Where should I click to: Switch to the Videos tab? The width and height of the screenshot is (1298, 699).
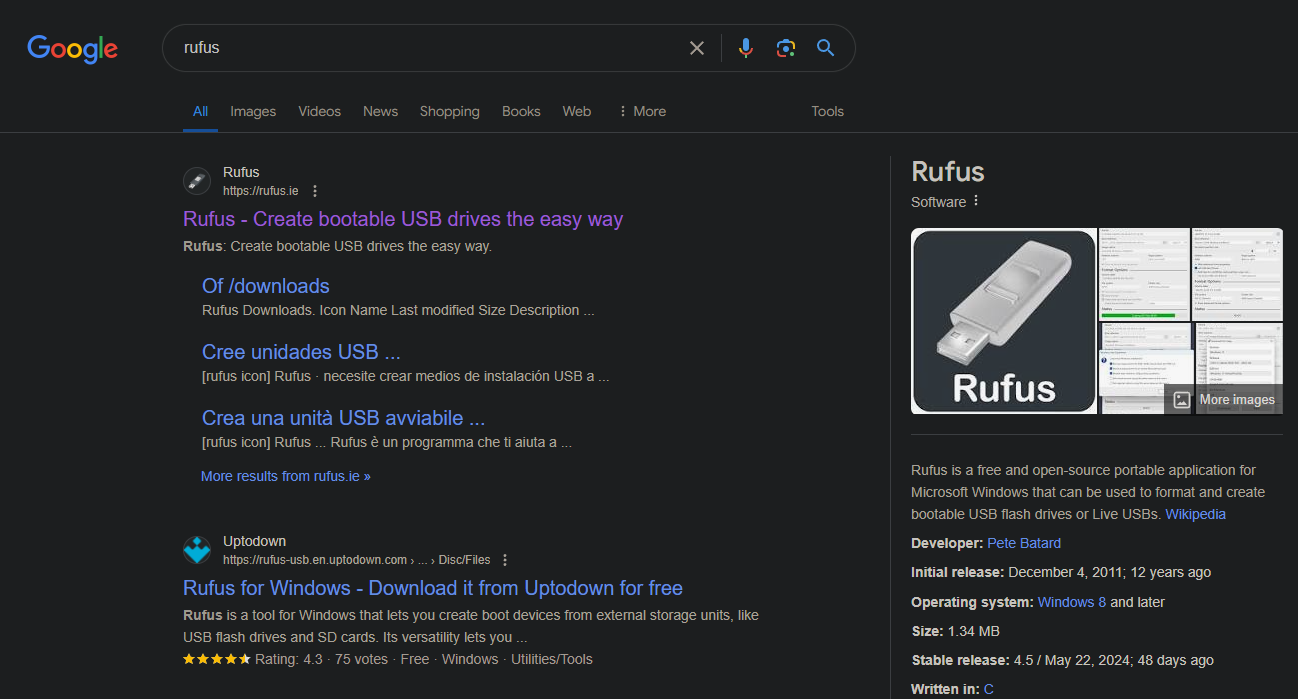[x=319, y=111]
